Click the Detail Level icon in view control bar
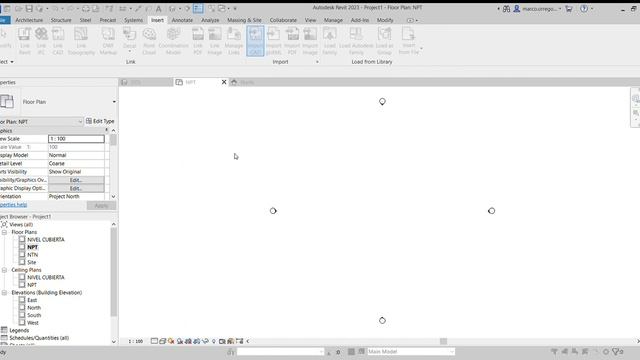This screenshot has width=640, height=360. click(x=154, y=341)
